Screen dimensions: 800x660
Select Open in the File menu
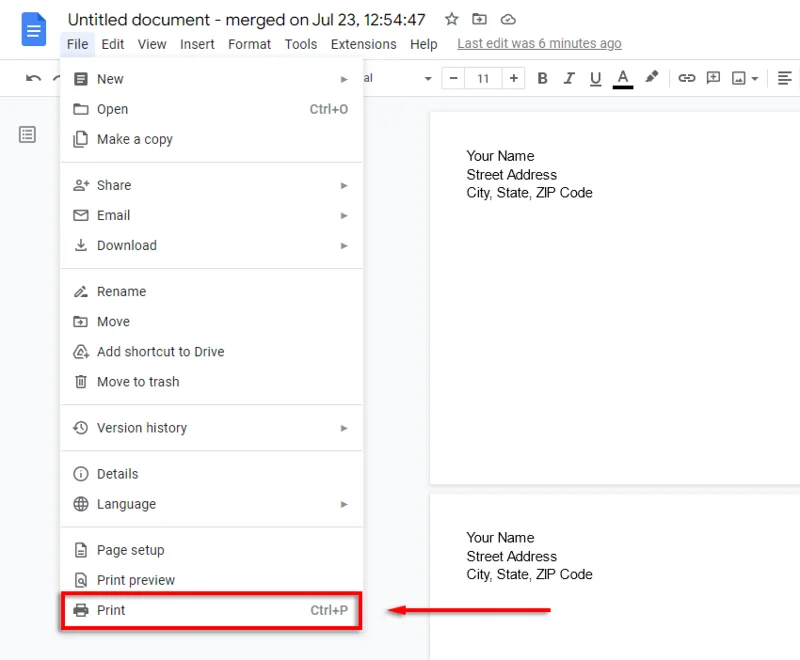(x=211, y=109)
